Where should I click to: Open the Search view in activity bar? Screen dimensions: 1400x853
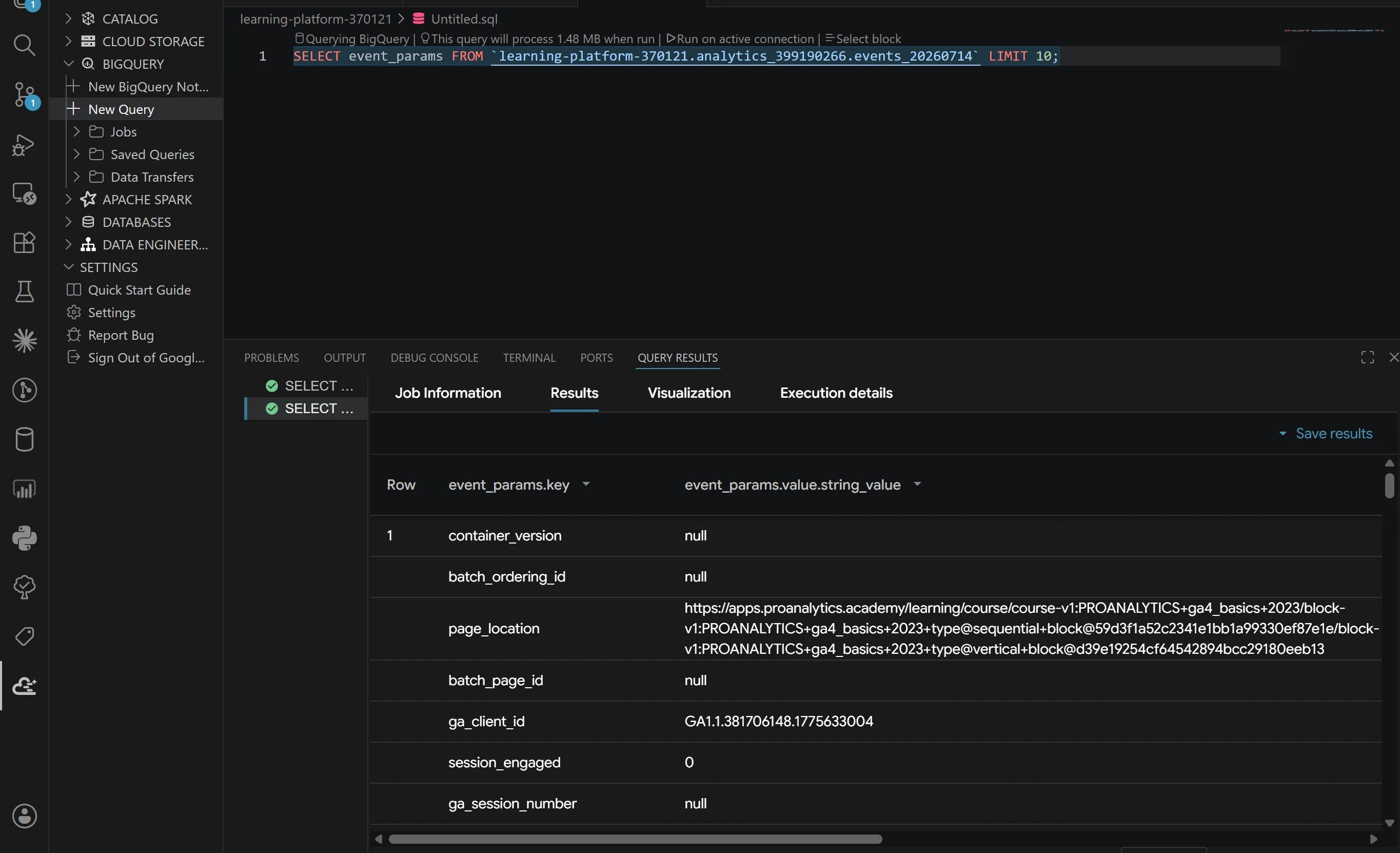pyautogui.click(x=24, y=45)
